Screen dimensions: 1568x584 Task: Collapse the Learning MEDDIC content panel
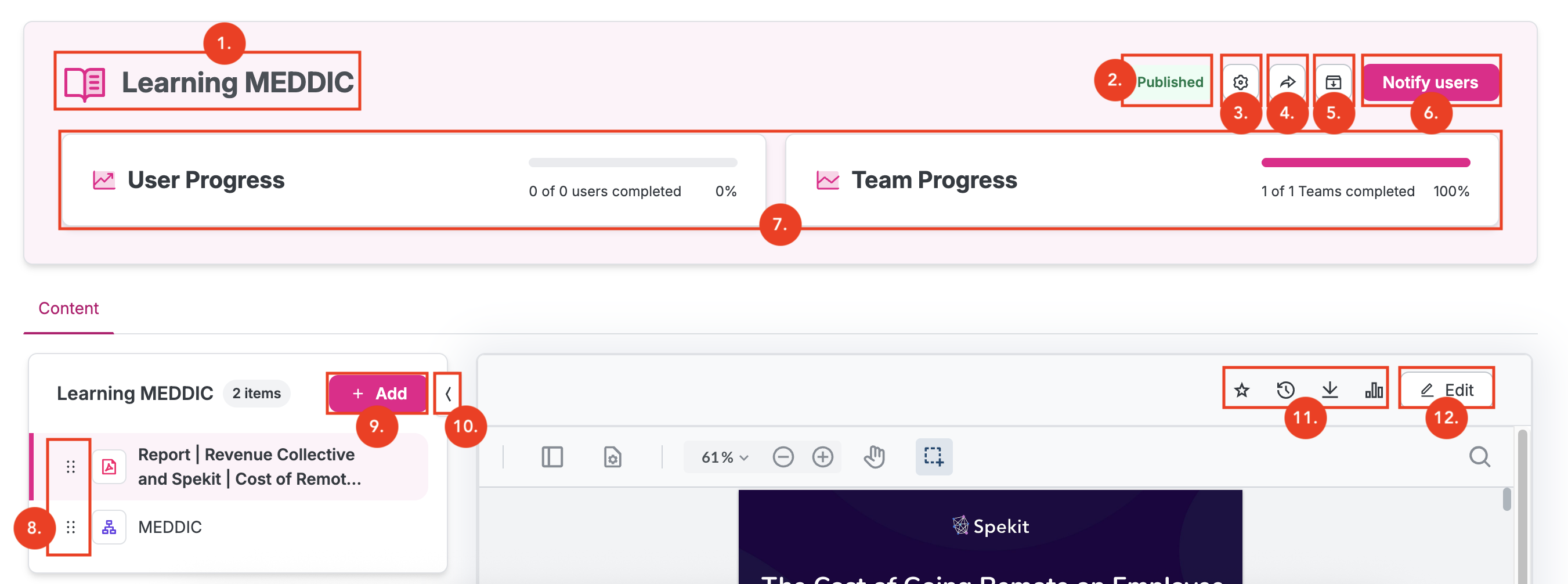pos(448,394)
